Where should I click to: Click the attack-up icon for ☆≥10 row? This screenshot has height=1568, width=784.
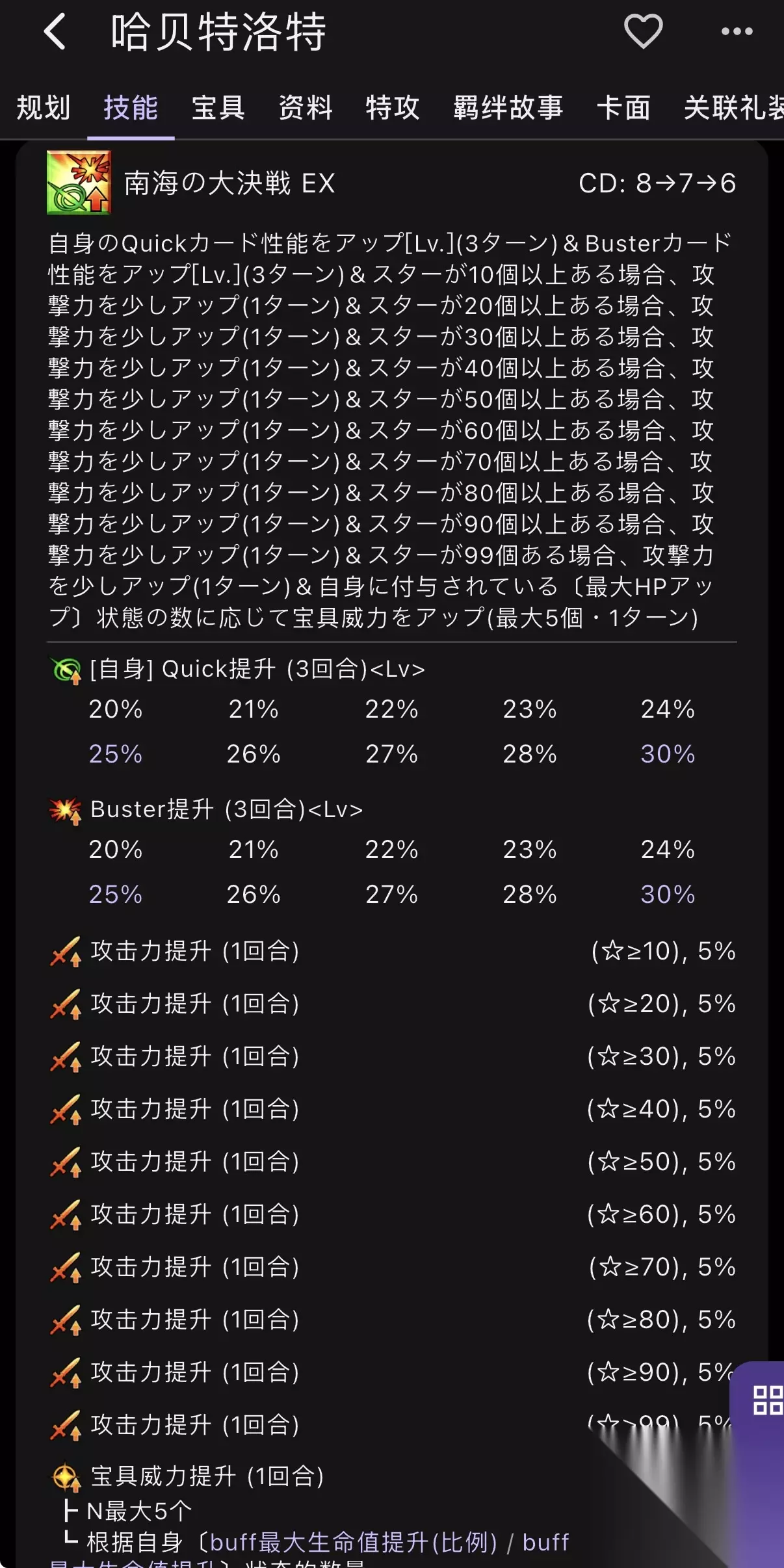point(66,952)
